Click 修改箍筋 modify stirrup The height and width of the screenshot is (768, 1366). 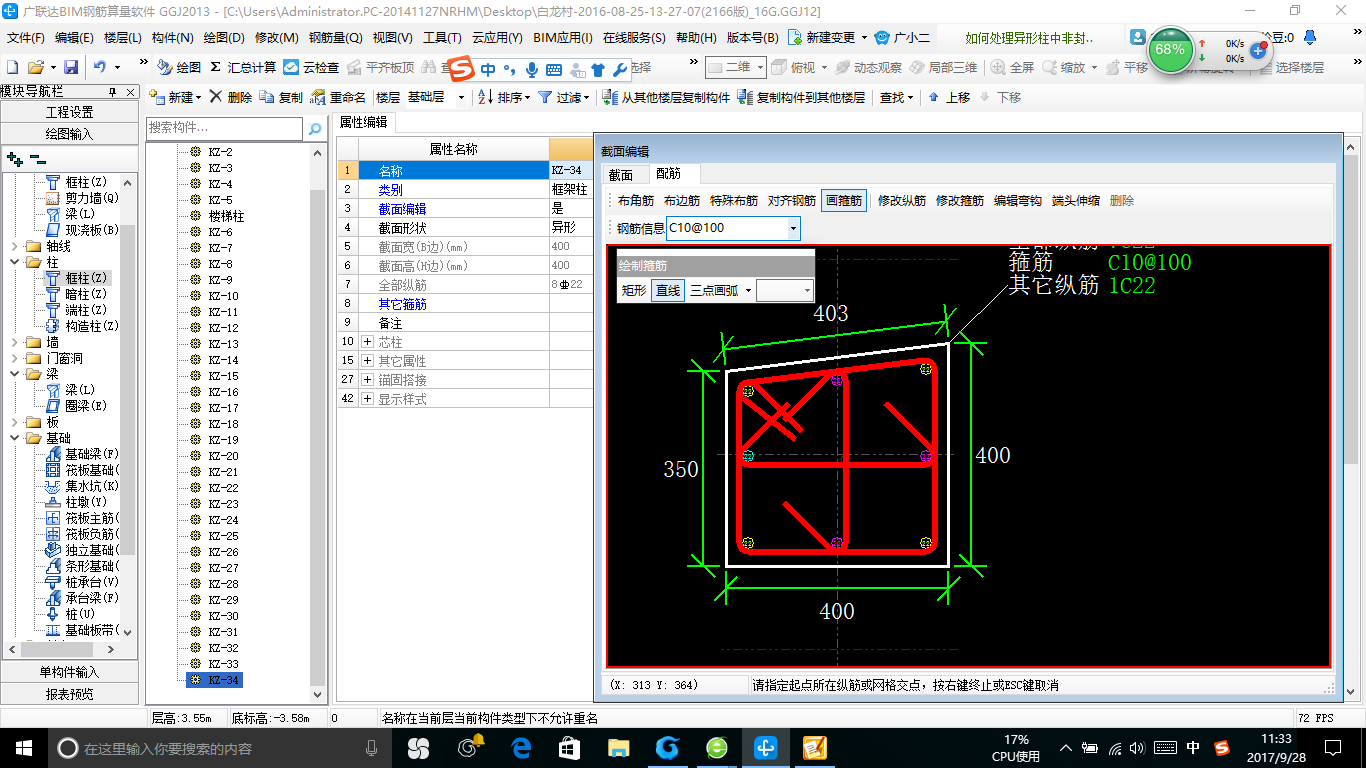click(x=960, y=200)
